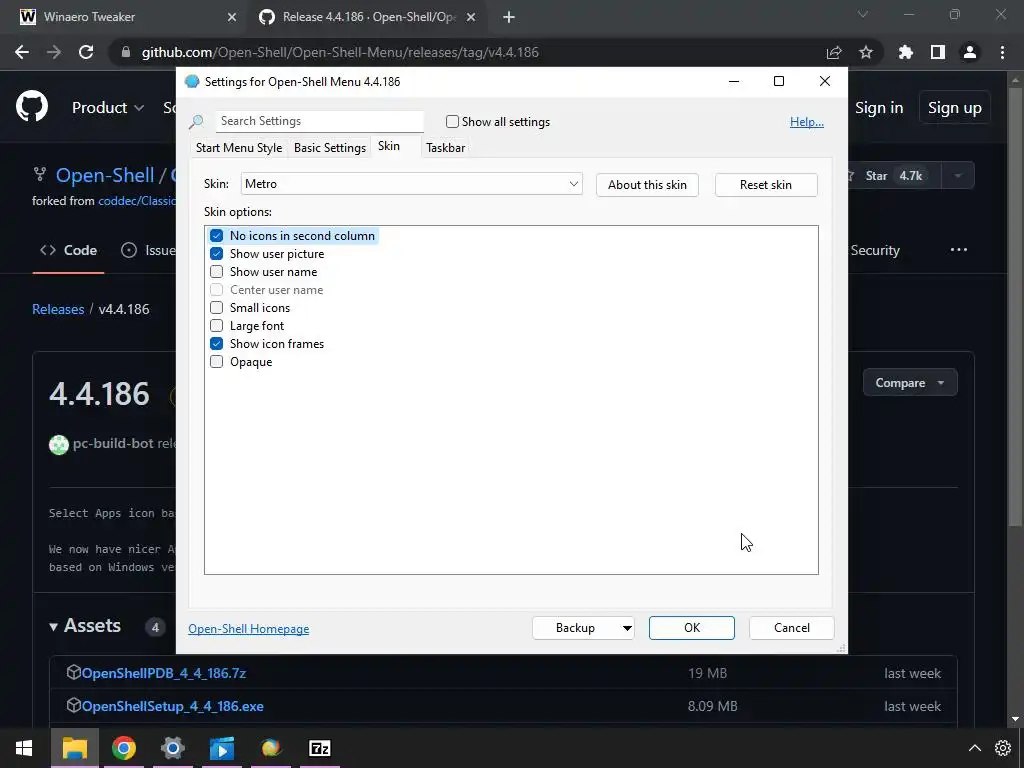Reload the page in Chrome

[86, 52]
